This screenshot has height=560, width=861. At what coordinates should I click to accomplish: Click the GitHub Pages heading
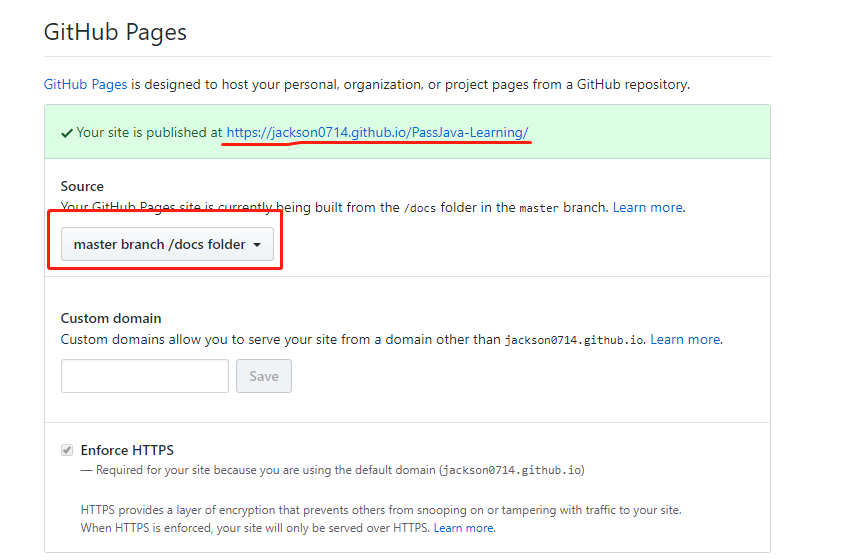[115, 32]
